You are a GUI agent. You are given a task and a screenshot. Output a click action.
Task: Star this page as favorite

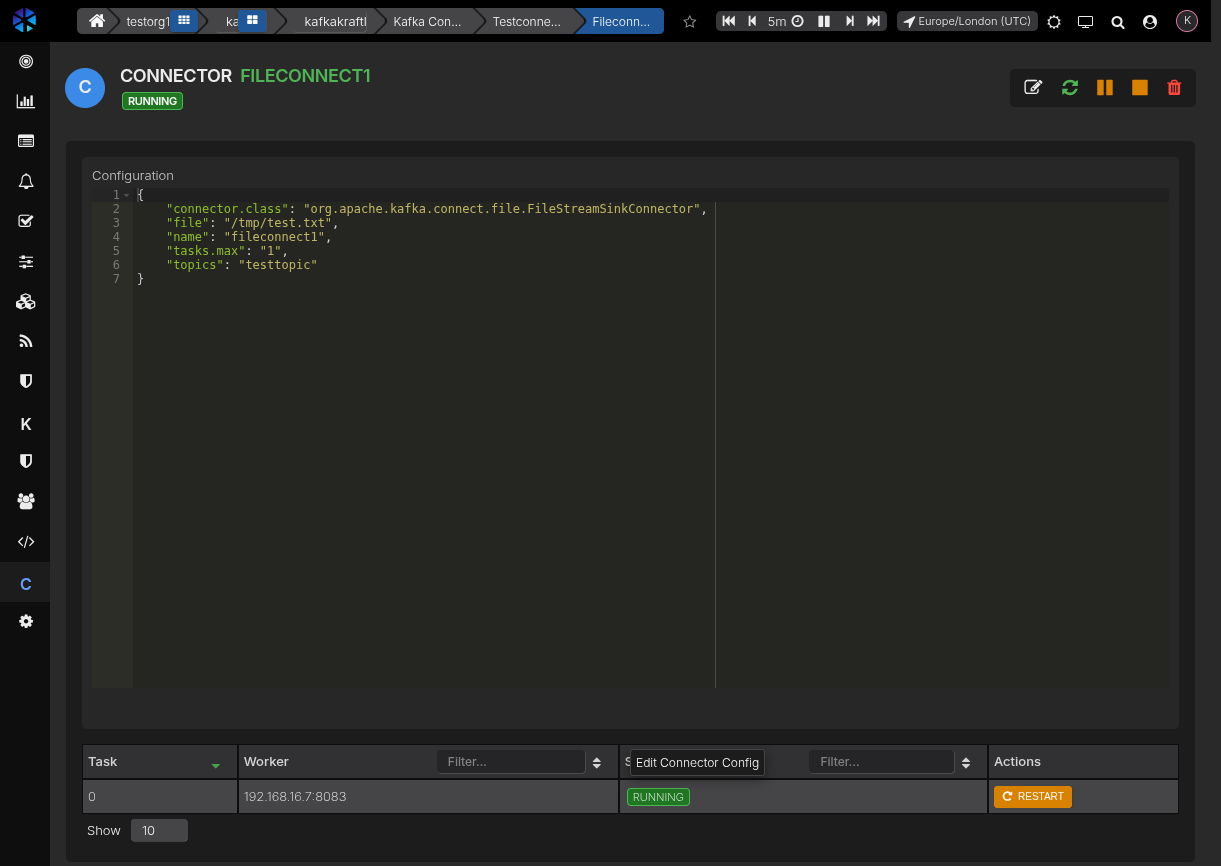[x=689, y=21]
